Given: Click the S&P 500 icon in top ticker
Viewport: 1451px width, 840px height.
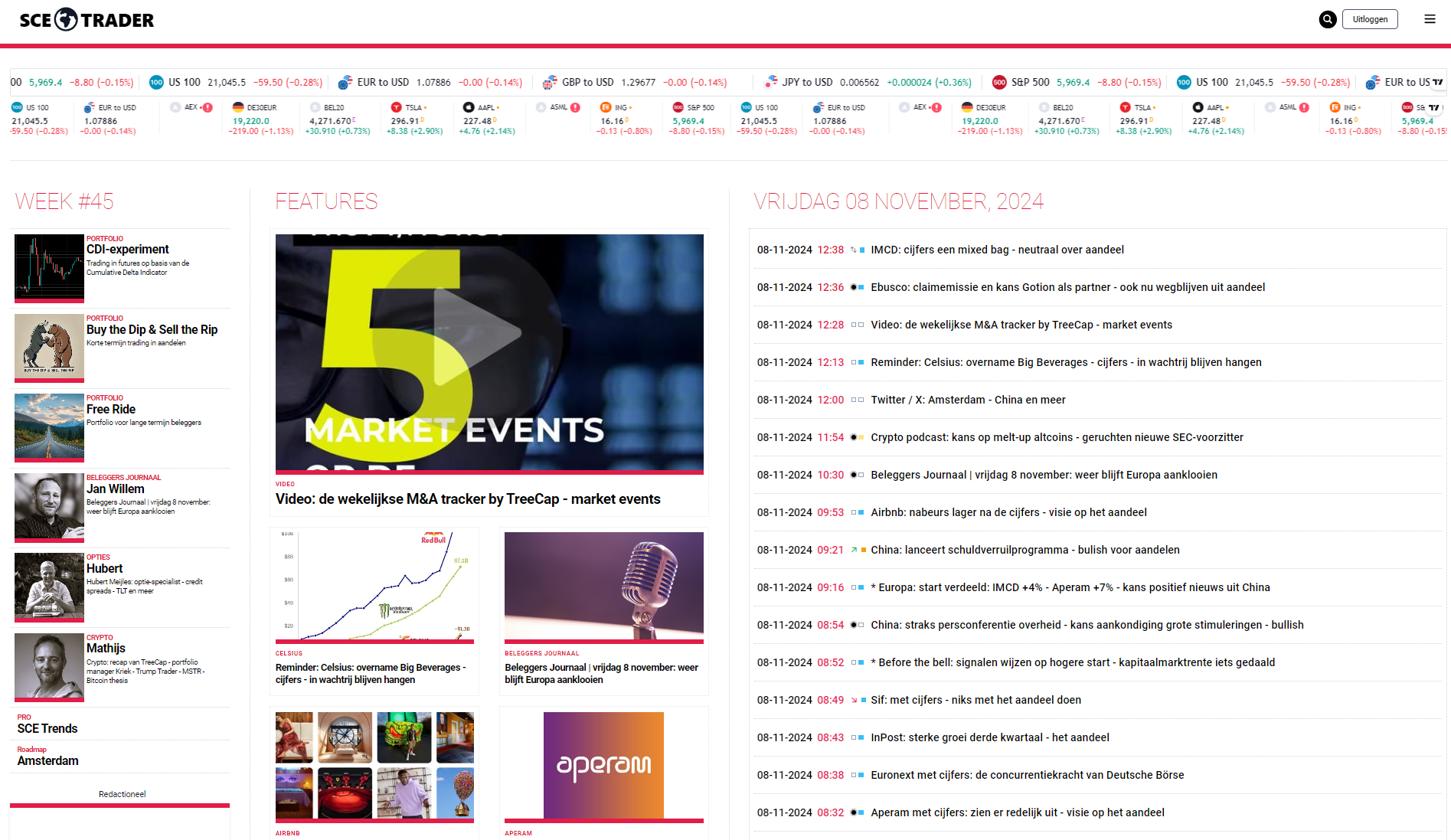Looking at the screenshot, I should (999, 83).
